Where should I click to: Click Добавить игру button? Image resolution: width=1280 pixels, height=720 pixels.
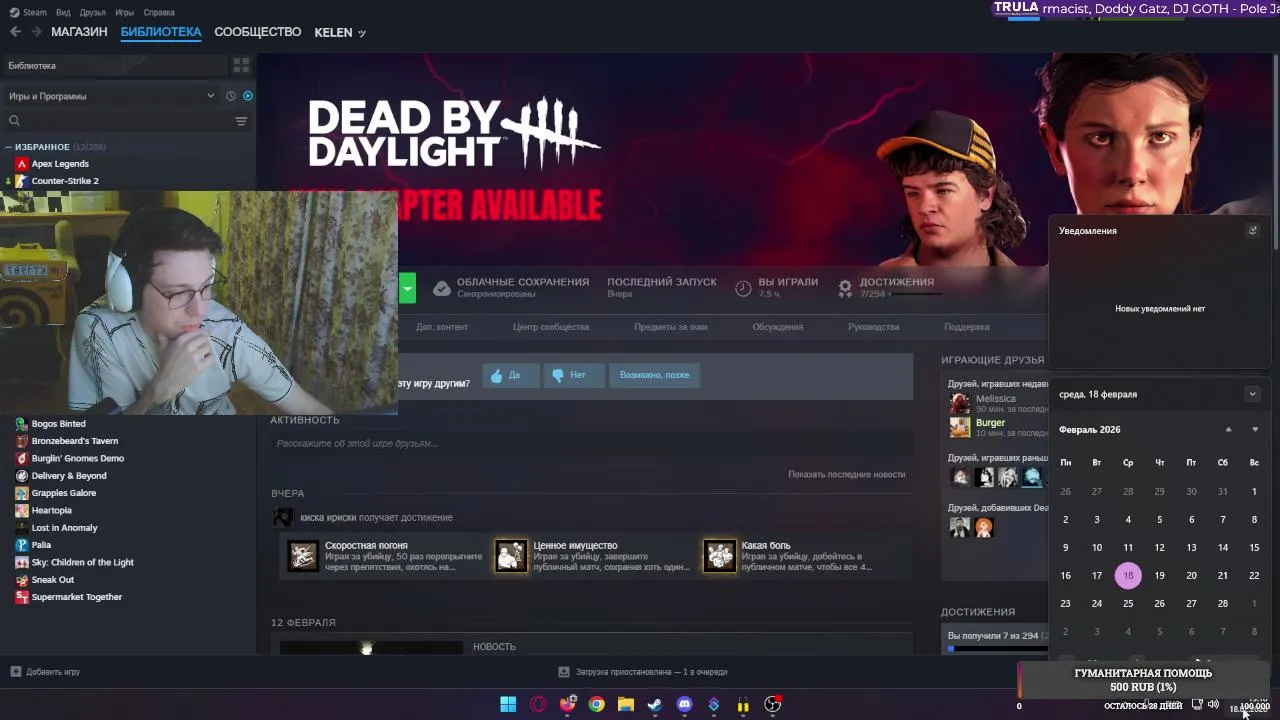45,672
